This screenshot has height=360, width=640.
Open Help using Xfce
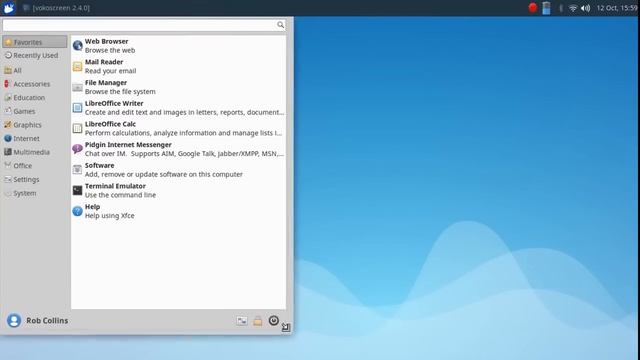pos(178,211)
